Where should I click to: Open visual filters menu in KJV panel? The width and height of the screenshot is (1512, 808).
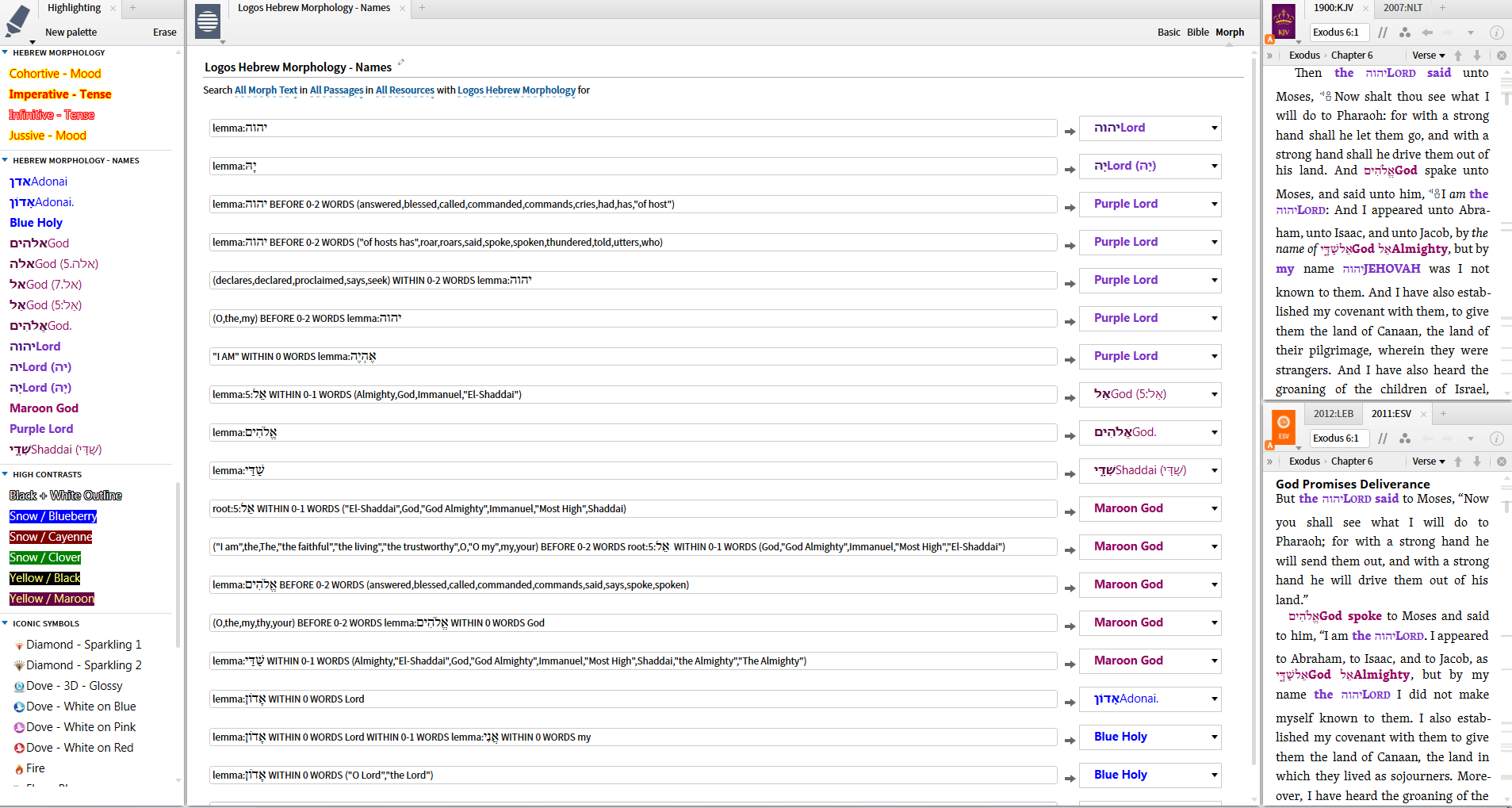point(1405,33)
